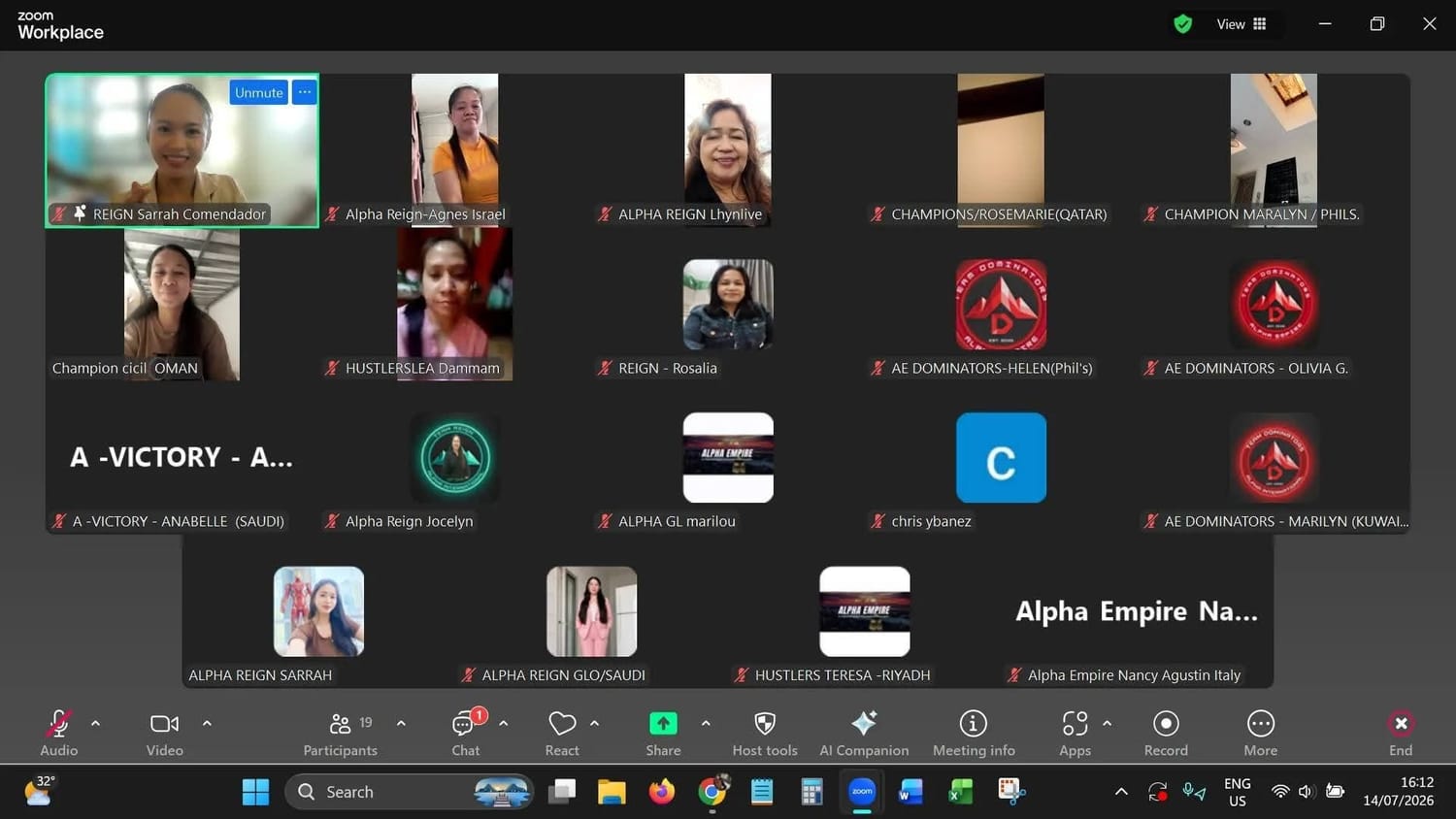This screenshot has width=1456, height=819.
Task: Click the React heart icon
Action: pos(562,734)
